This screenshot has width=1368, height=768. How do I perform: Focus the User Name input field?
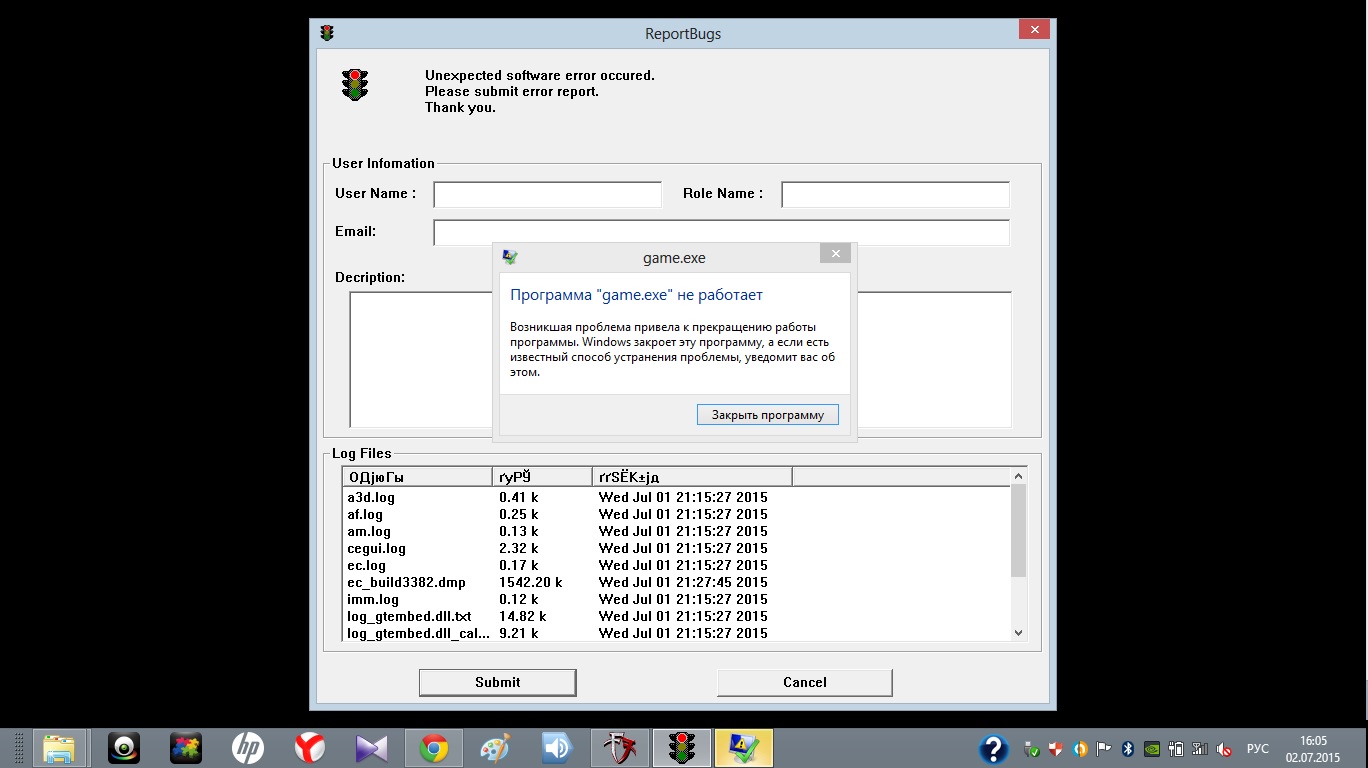[548, 194]
